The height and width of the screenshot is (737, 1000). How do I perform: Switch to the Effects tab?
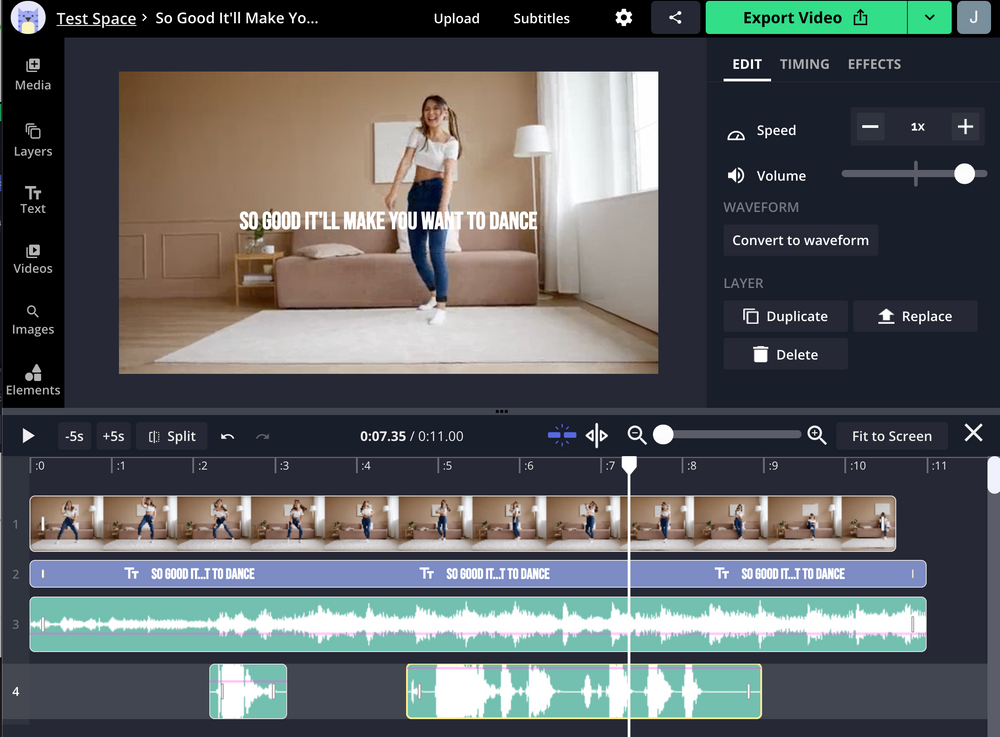point(873,64)
